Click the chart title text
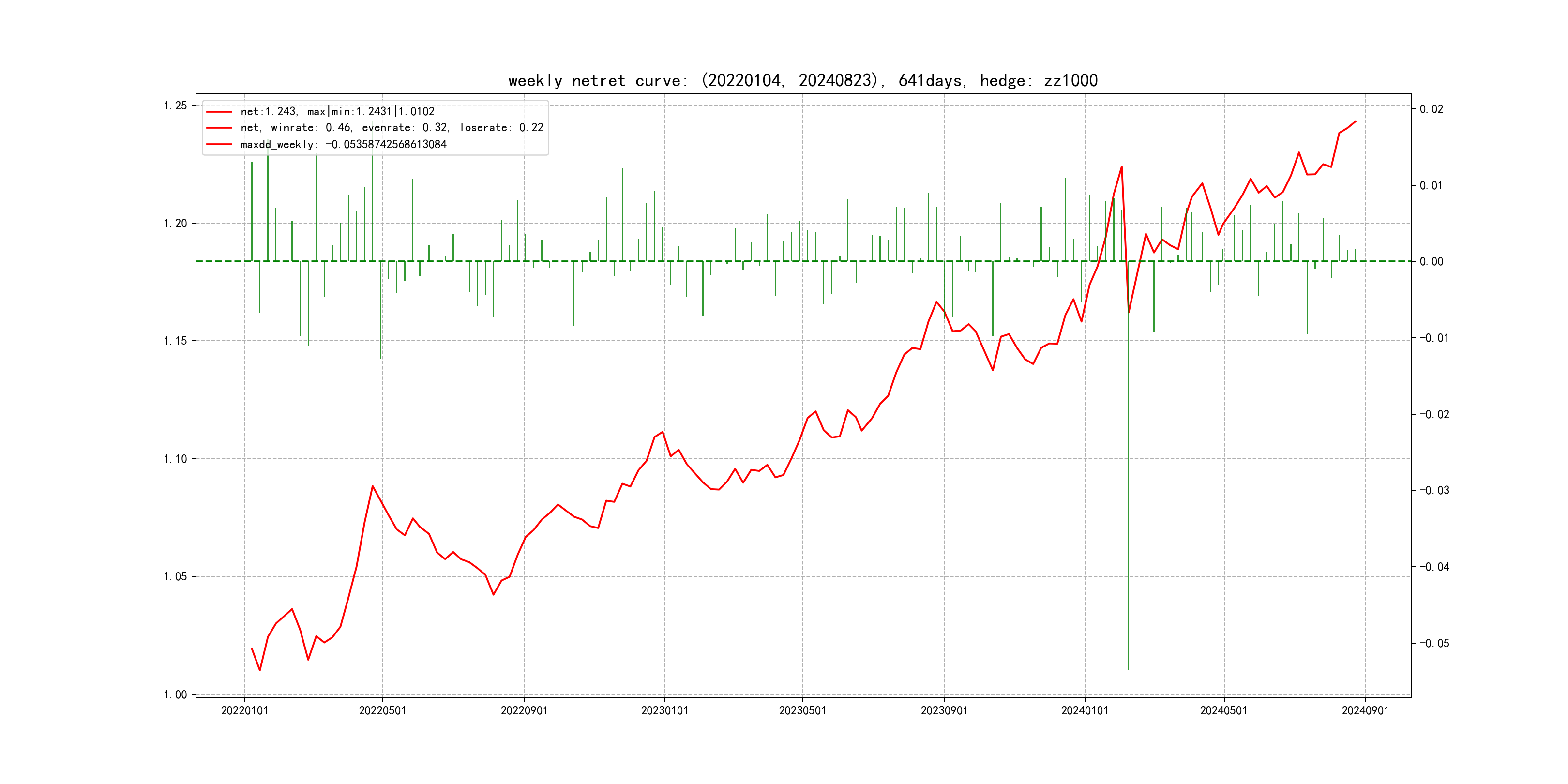 [802, 80]
